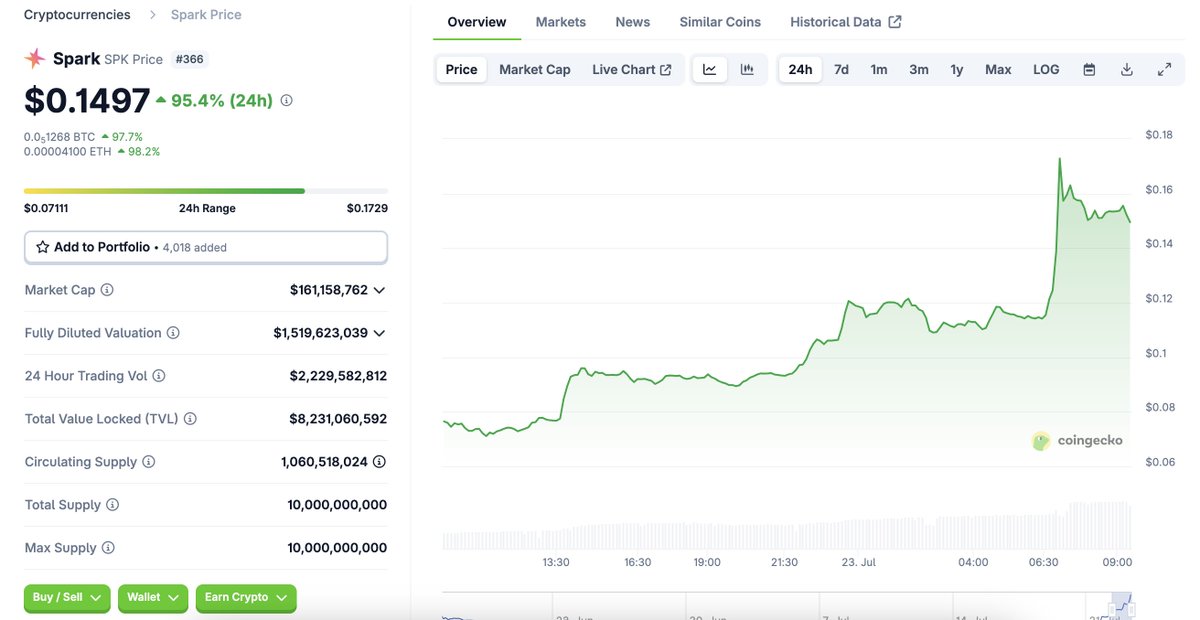Click the 24h Range progress bar

(x=206, y=191)
